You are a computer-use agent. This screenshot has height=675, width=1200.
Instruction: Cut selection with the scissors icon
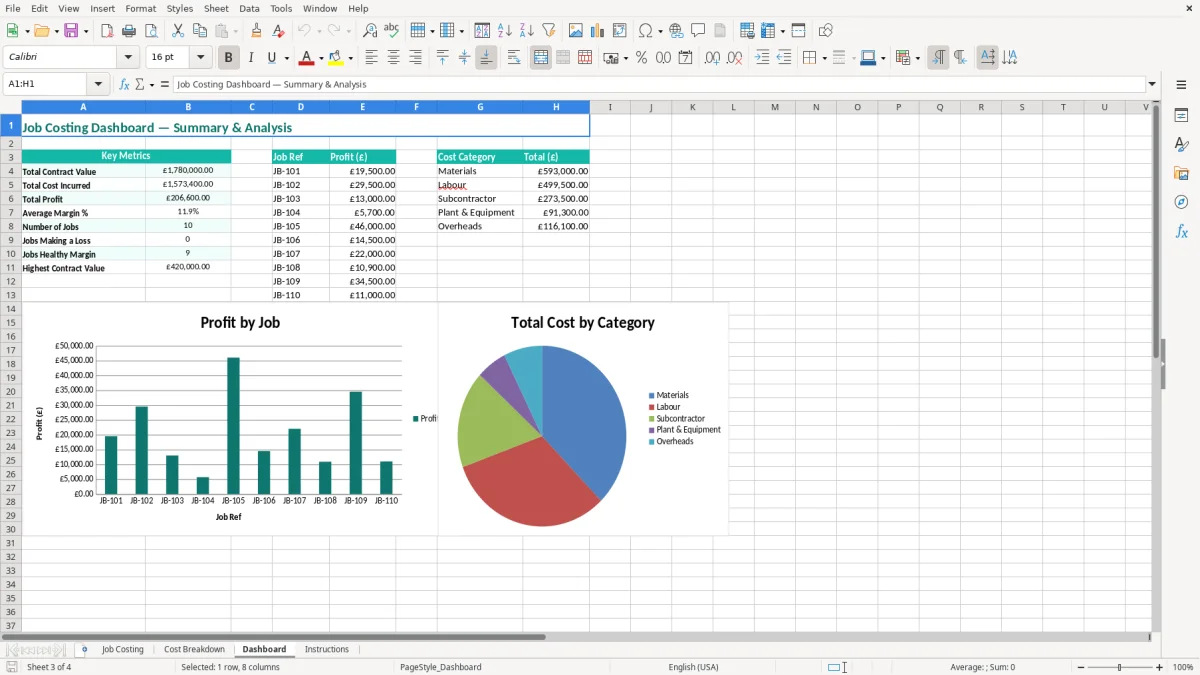tap(178, 31)
